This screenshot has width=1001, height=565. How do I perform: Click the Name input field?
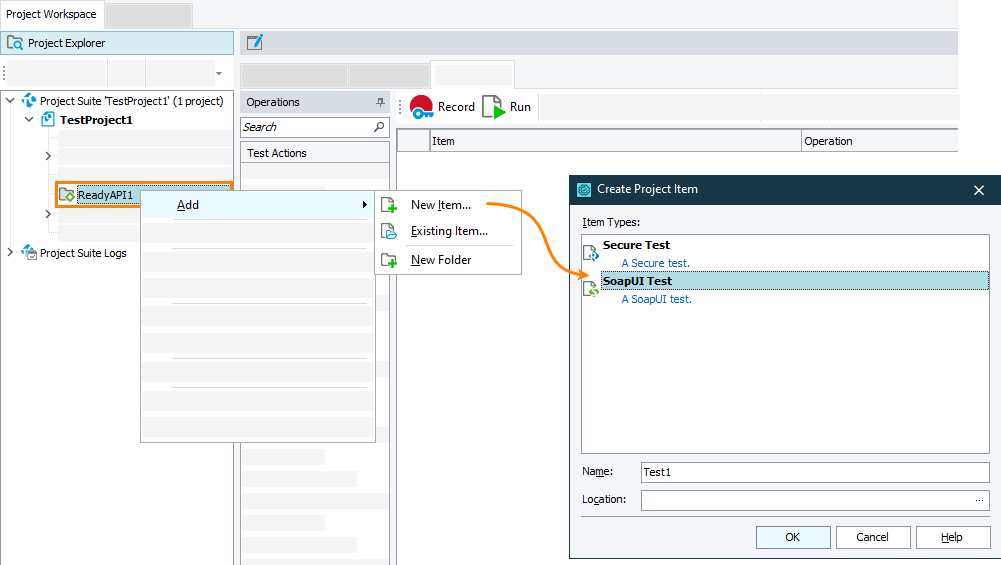click(x=813, y=472)
